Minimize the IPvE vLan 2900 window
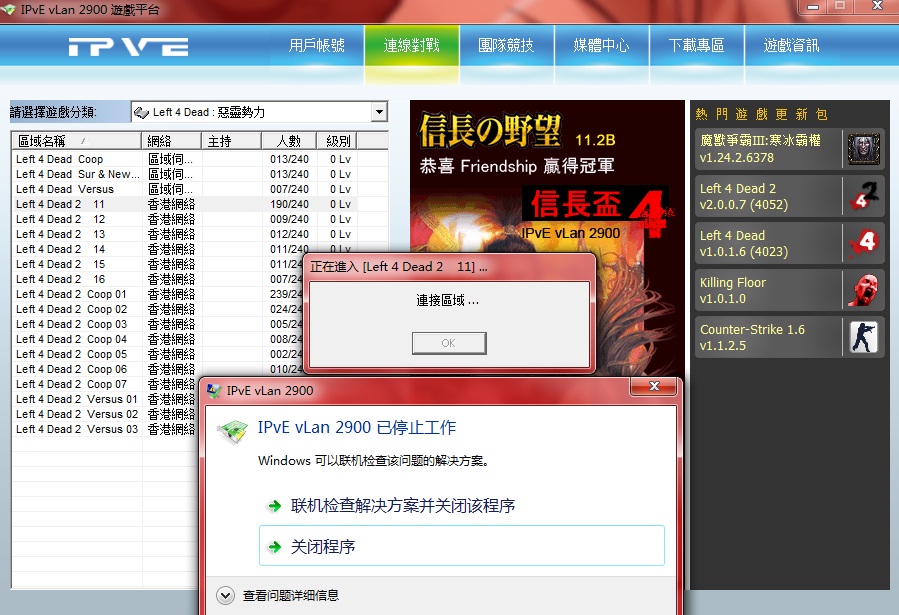Screen dimensions: 899x615 [x=812, y=7]
